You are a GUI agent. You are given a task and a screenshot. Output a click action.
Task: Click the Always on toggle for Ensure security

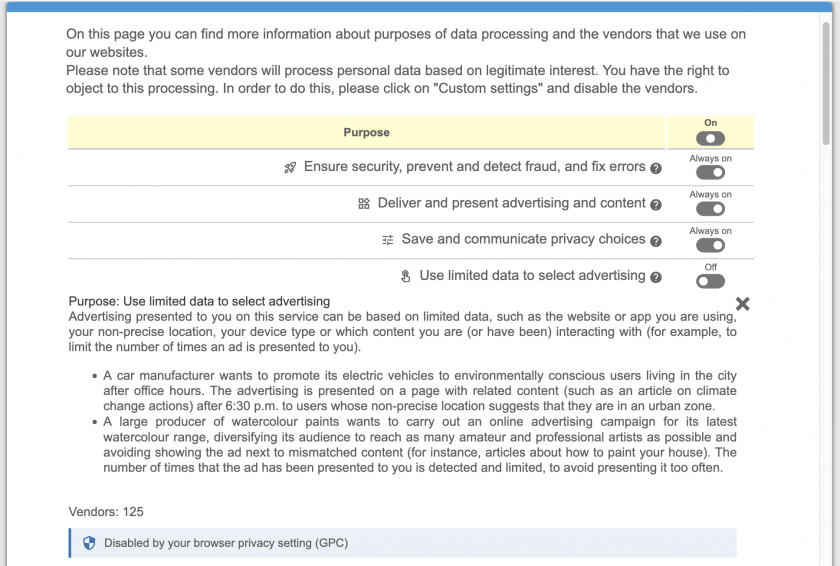[710, 172]
